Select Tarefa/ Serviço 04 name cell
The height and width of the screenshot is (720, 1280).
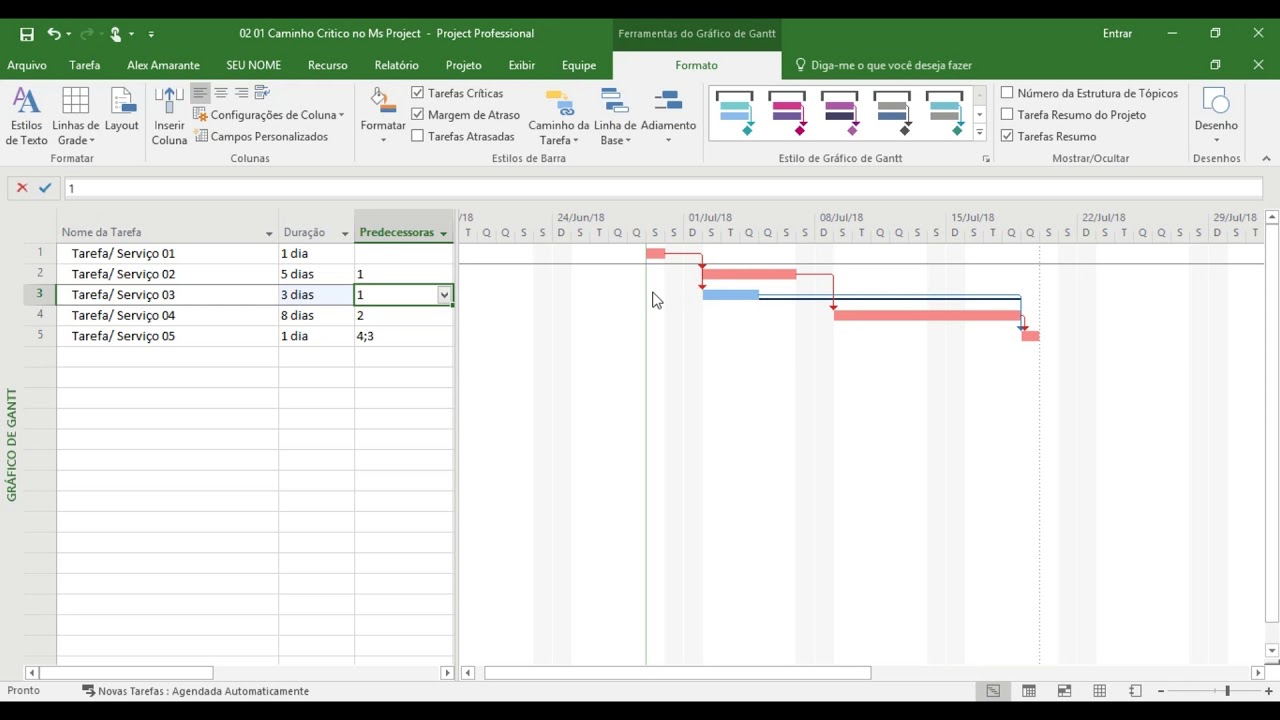click(x=168, y=316)
